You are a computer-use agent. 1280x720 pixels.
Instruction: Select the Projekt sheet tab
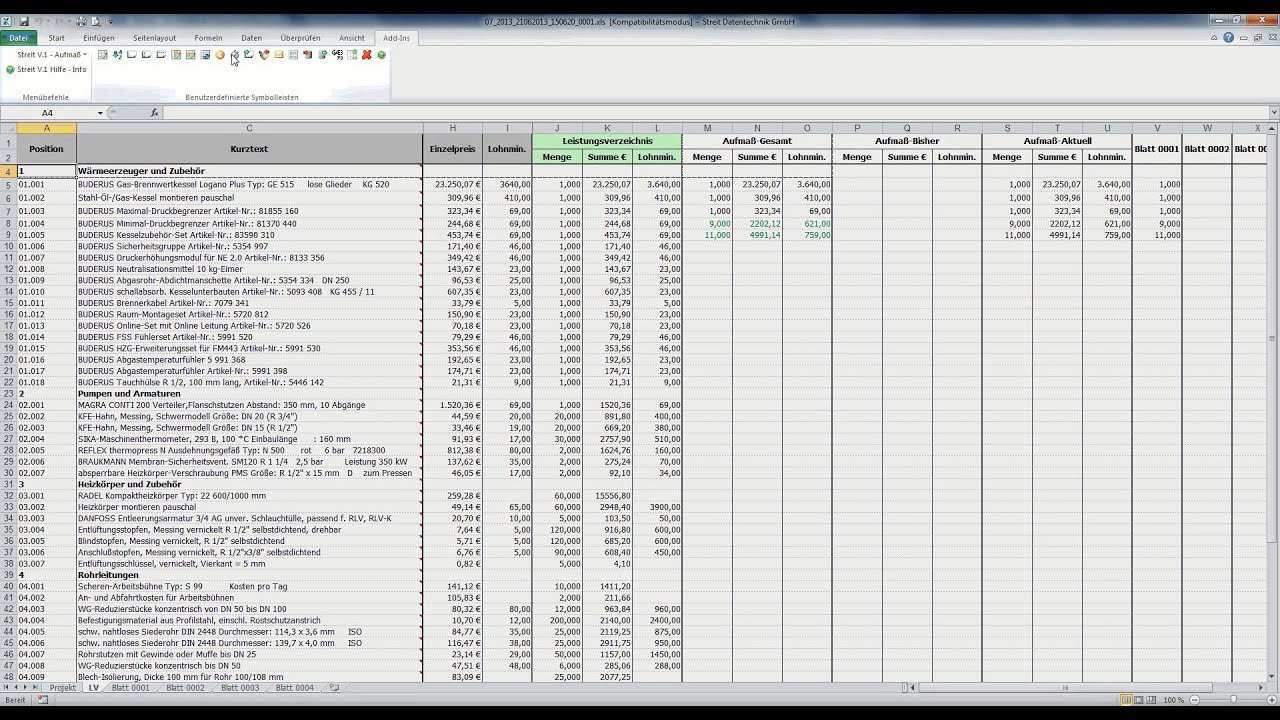pyautogui.click(x=63, y=688)
